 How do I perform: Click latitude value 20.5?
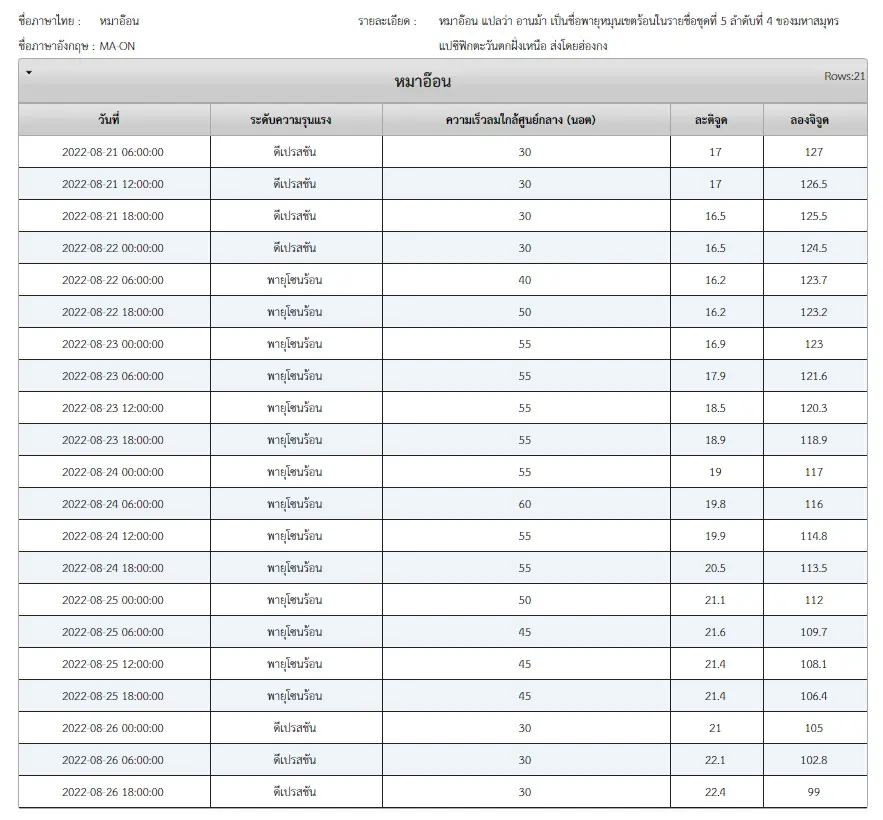715,568
